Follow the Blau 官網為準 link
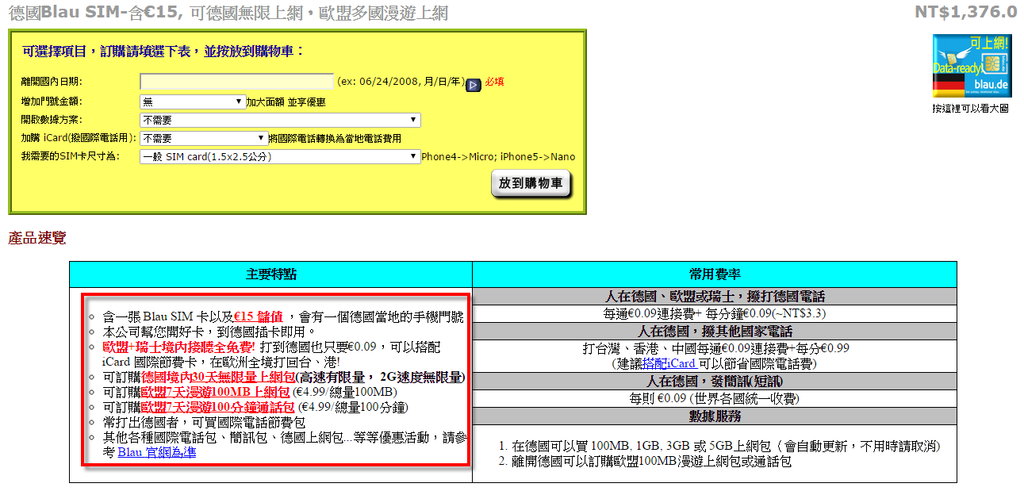This screenshot has height=491, width=1024. point(156,452)
